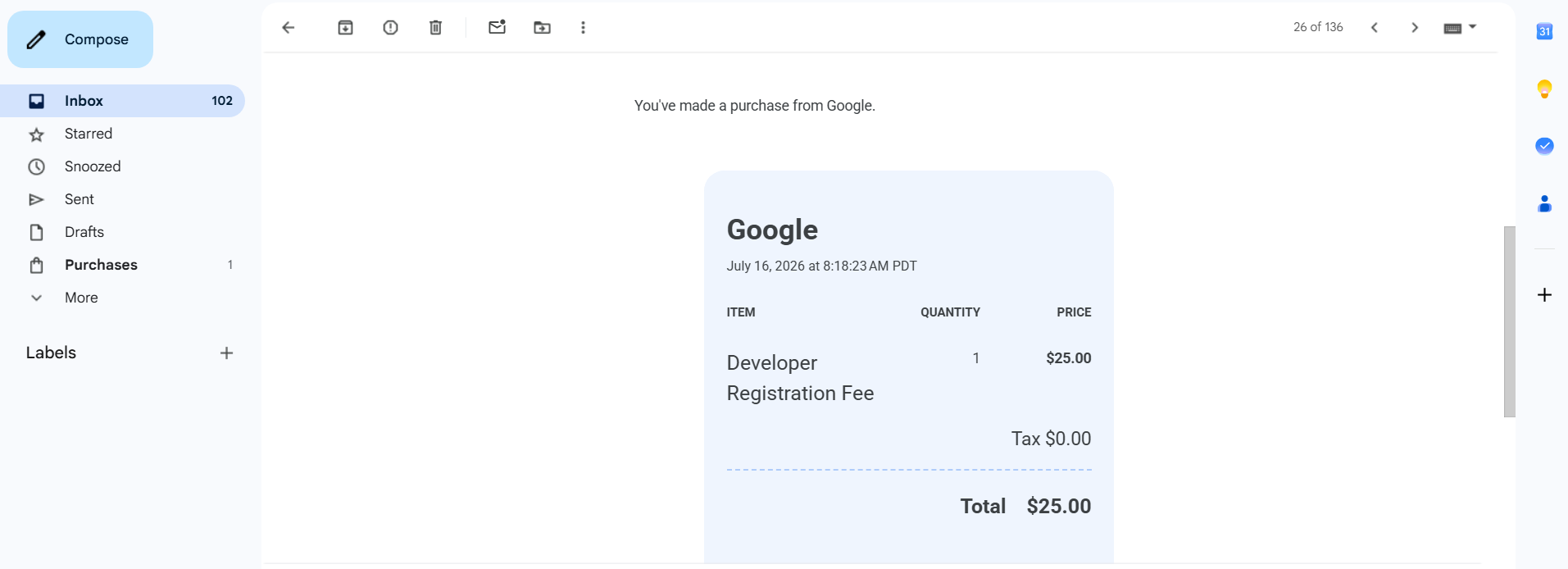Go to the older email arrow
This screenshot has width=1568, height=569.
pyautogui.click(x=1415, y=28)
